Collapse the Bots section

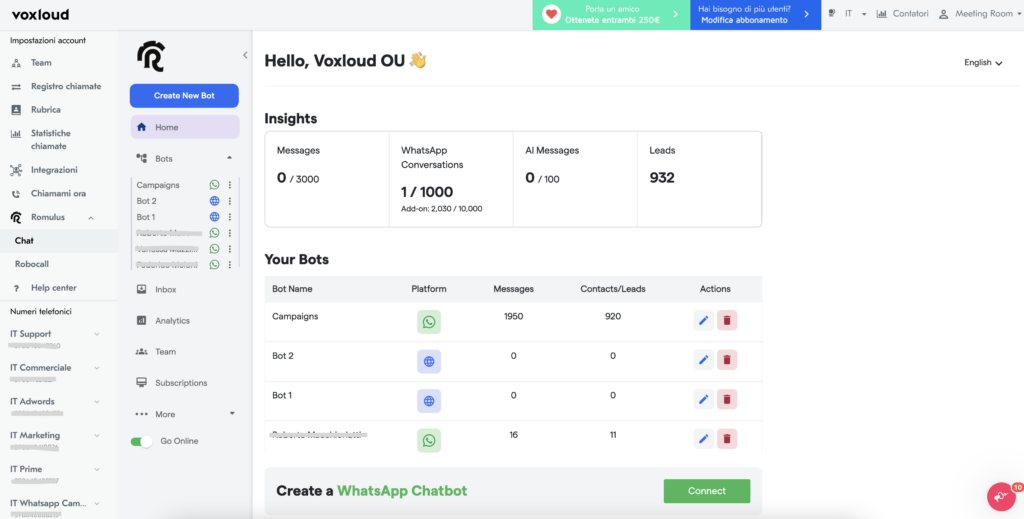tap(229, 158)
